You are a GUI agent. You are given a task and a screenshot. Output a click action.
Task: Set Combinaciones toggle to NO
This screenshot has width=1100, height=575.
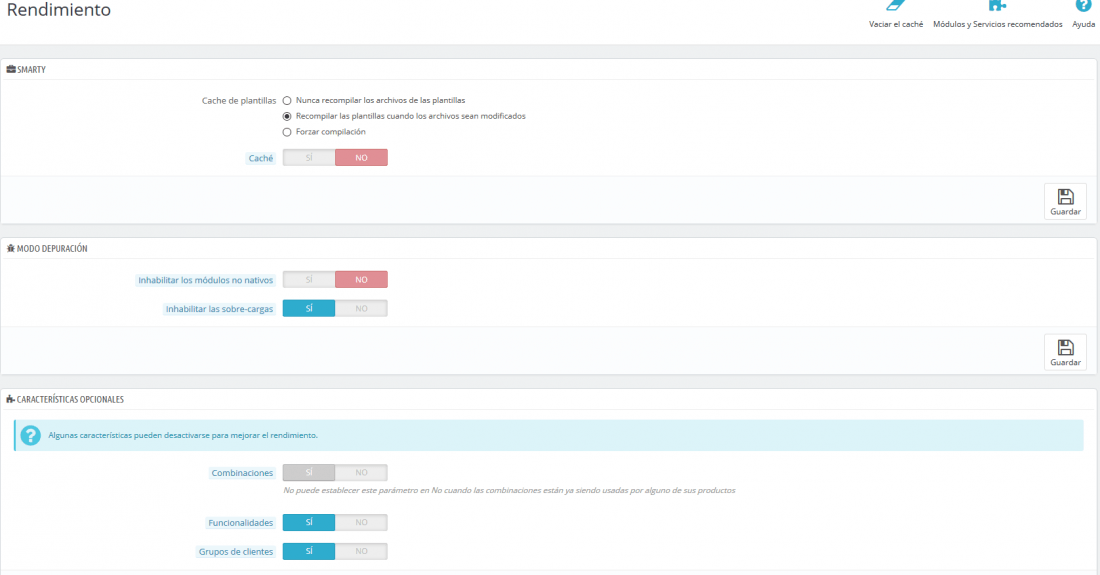361,473
